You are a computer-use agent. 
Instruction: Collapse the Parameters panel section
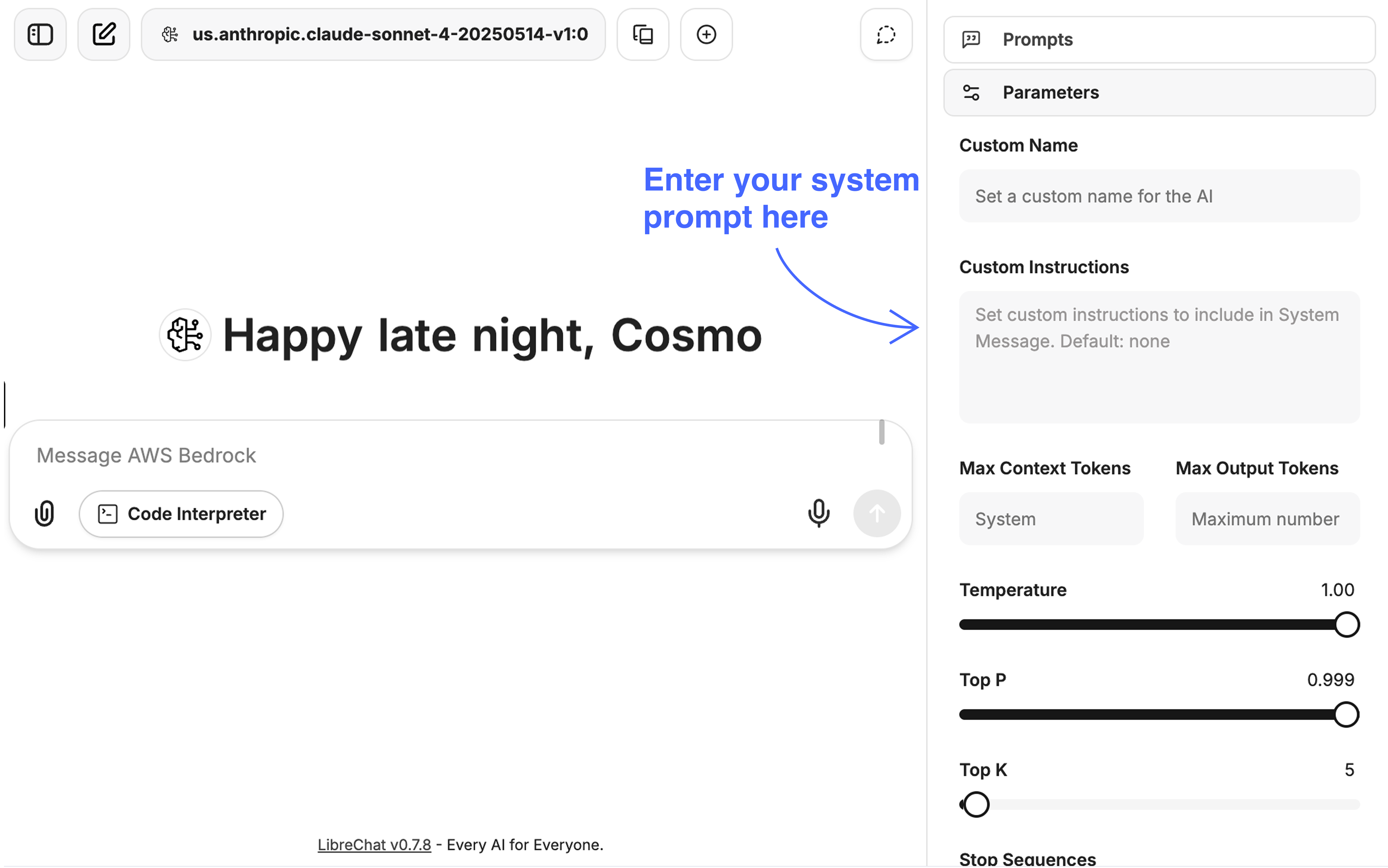(1159, 92)
